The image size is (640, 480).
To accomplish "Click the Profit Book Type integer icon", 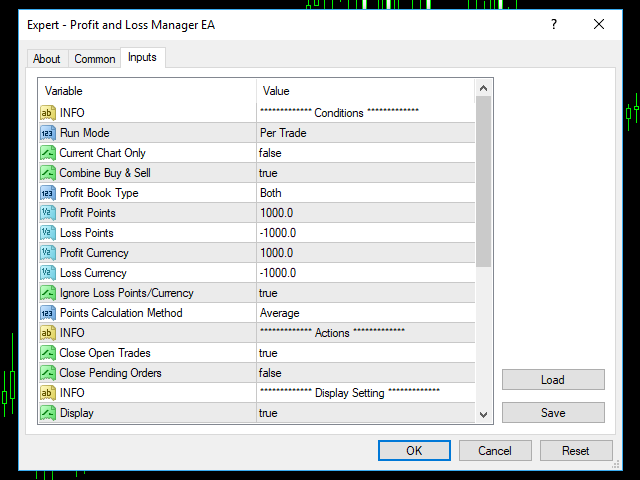I will [48, 193].
